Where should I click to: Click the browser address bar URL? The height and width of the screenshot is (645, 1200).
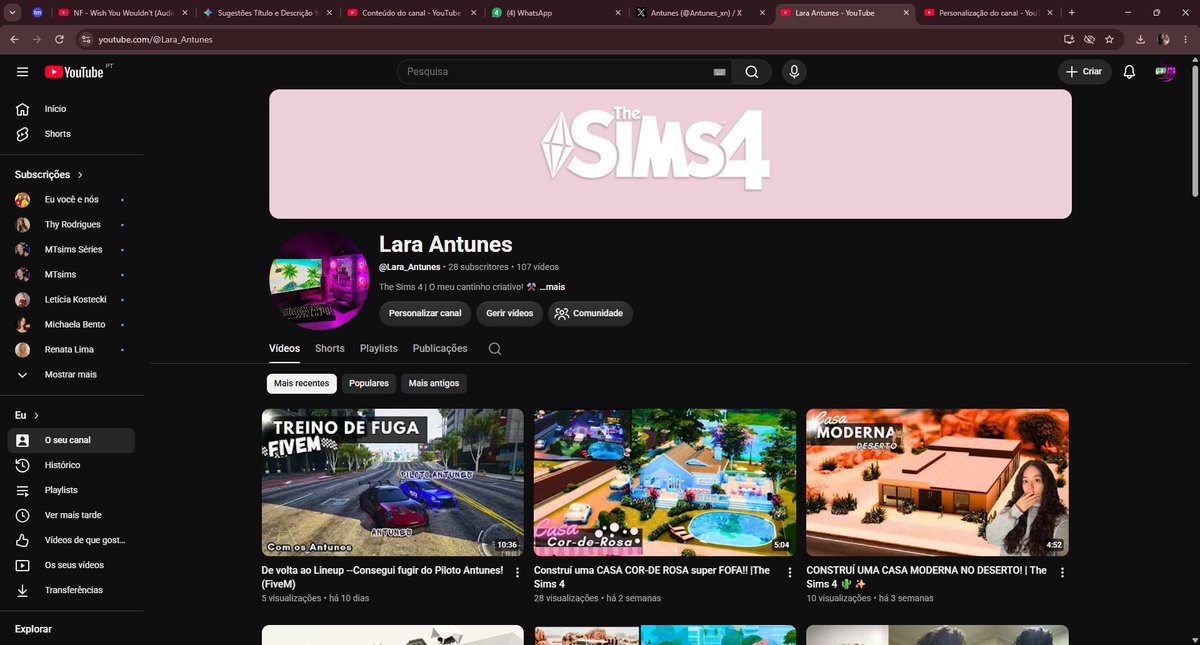coord(156,39)
